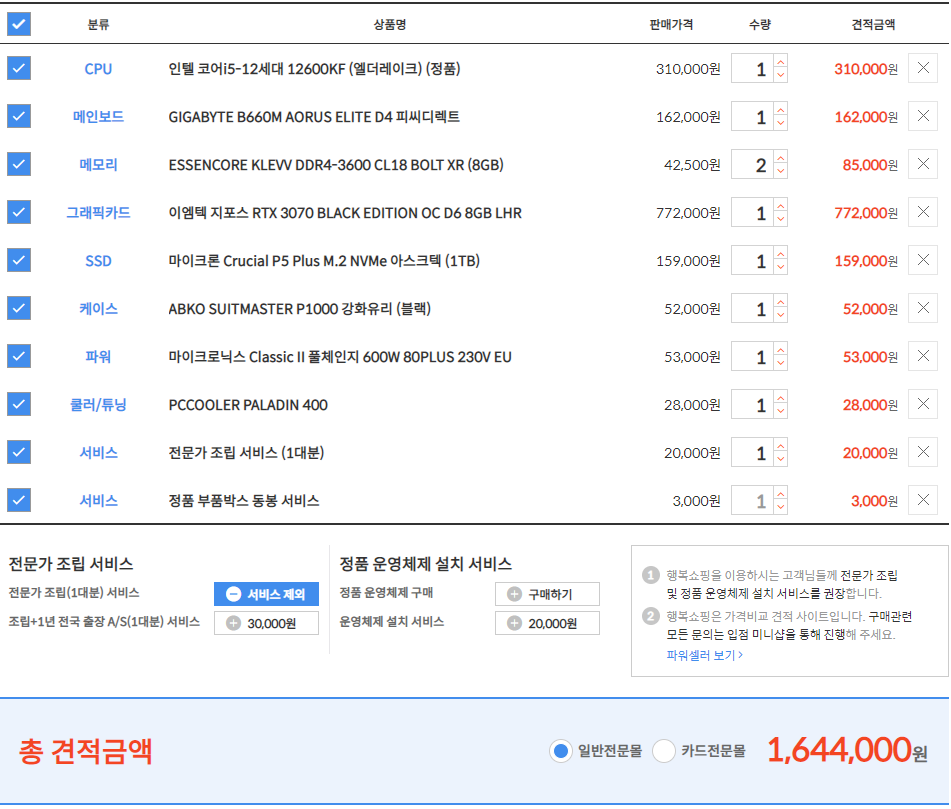Open the 쿨러/튜닝 category link
This screenshot has height=809, width=951.
coord(98,404)
